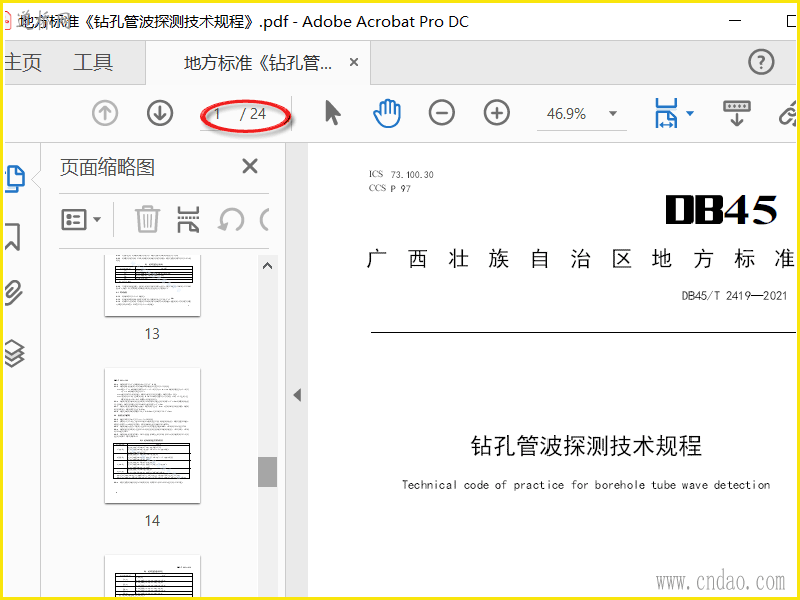Click the large DB45 logo text
Screen dimensions: 800x600
(x=721, y=210)
